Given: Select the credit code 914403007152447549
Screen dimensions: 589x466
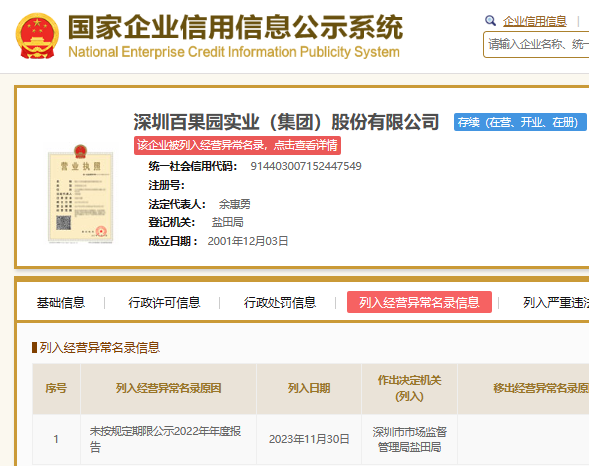Looking at the screenshot, I should click(306, 166).
